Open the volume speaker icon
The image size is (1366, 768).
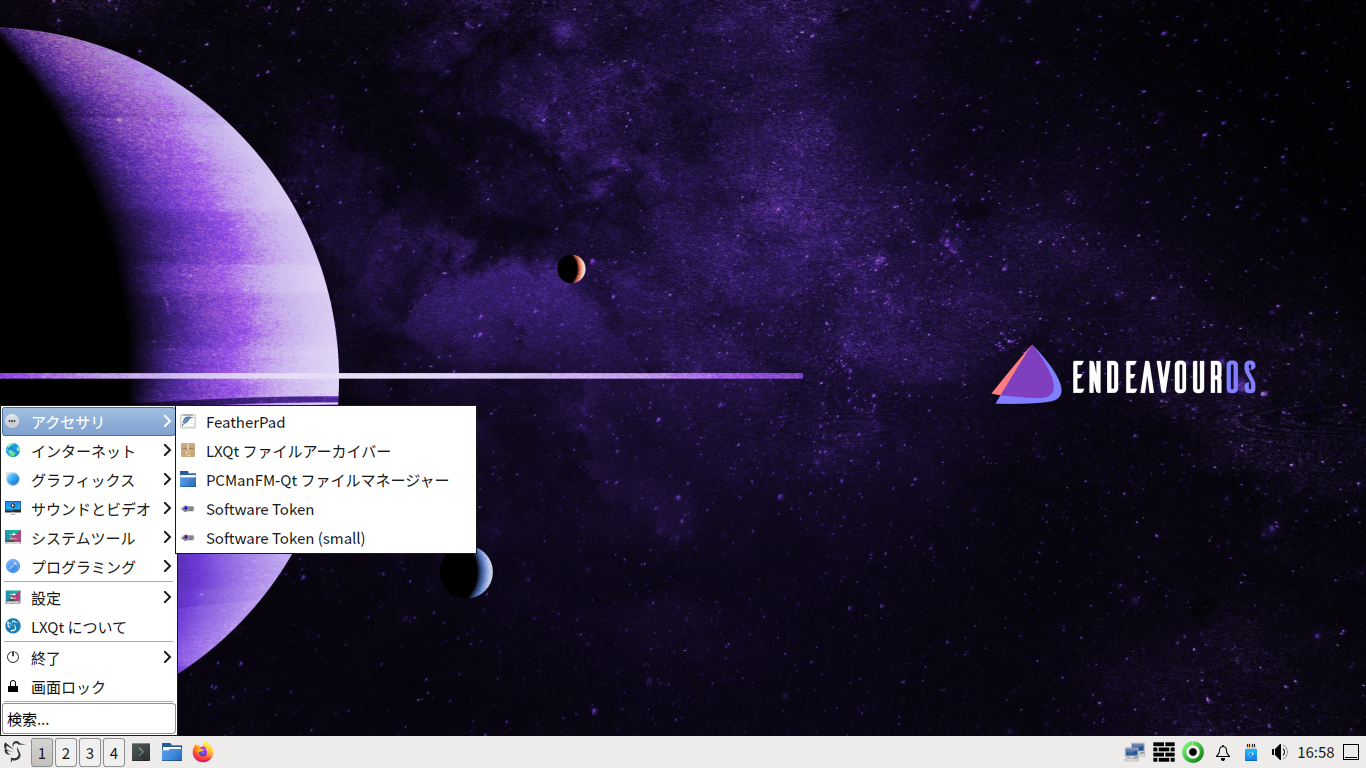click(x=1278, y=752)
